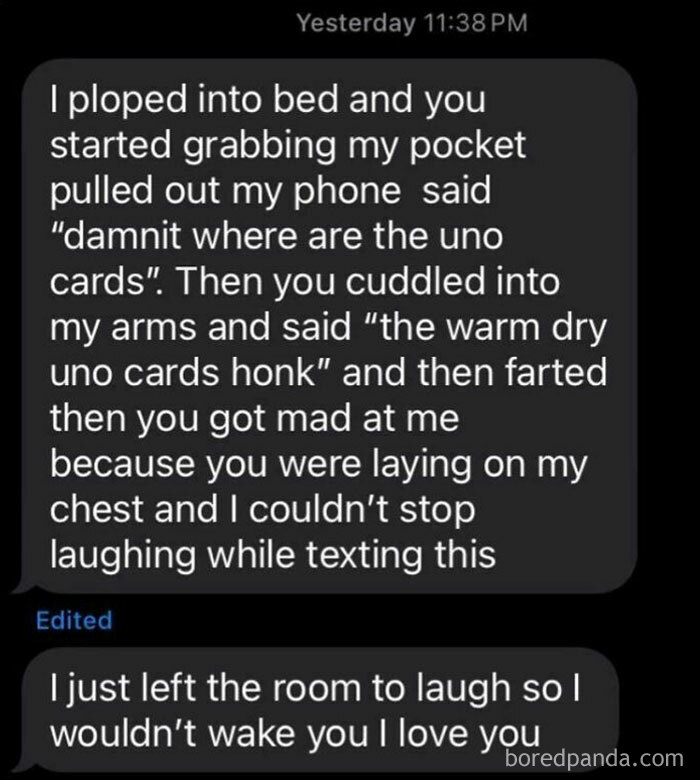Click the words "Then you cuddled into"
The image size is (700, 780).
(x=369, y=282)
